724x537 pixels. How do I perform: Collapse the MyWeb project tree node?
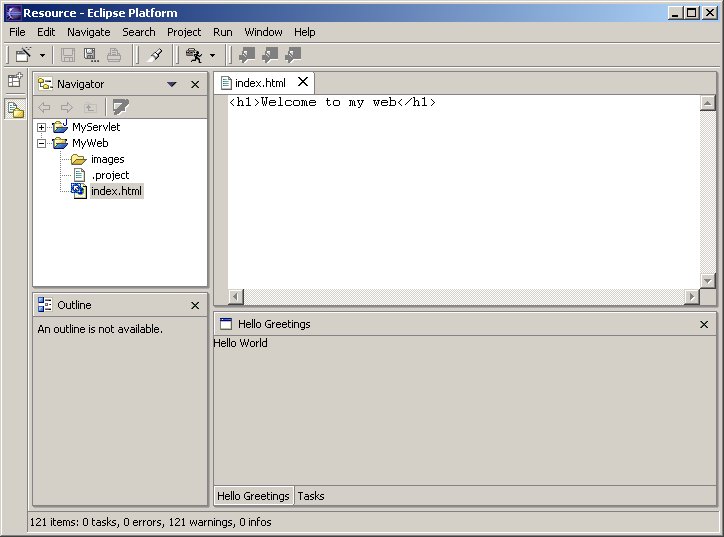41,143
